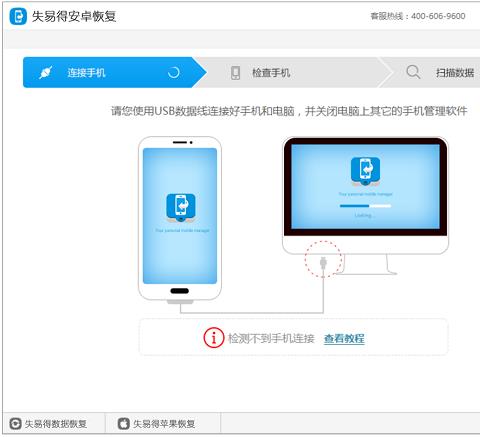Click the red info icon beside 检测不到手机连接
Viewport: 480px width, 437px height.
(214, 338)
